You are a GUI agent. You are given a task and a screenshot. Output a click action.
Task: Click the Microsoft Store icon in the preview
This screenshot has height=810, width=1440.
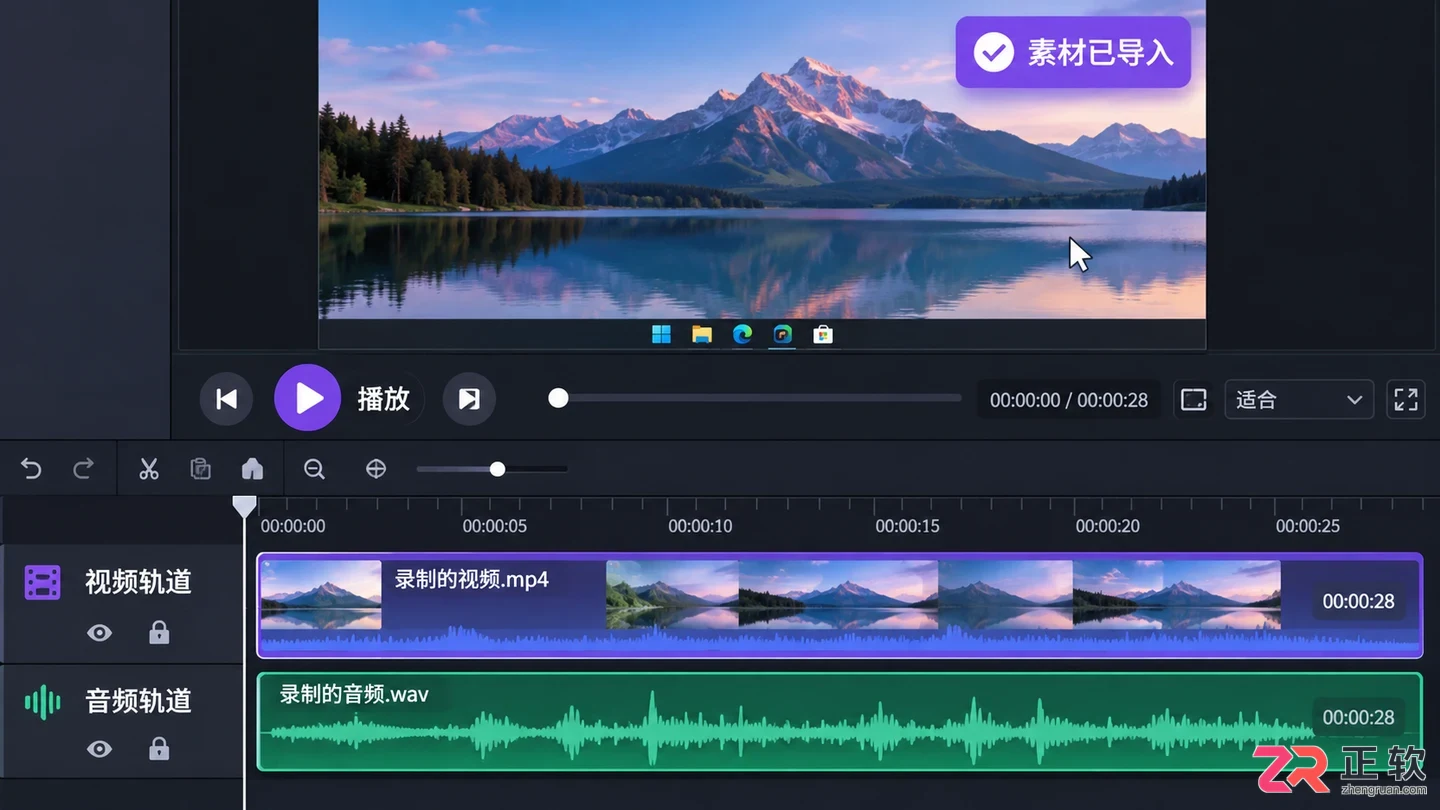823,334
